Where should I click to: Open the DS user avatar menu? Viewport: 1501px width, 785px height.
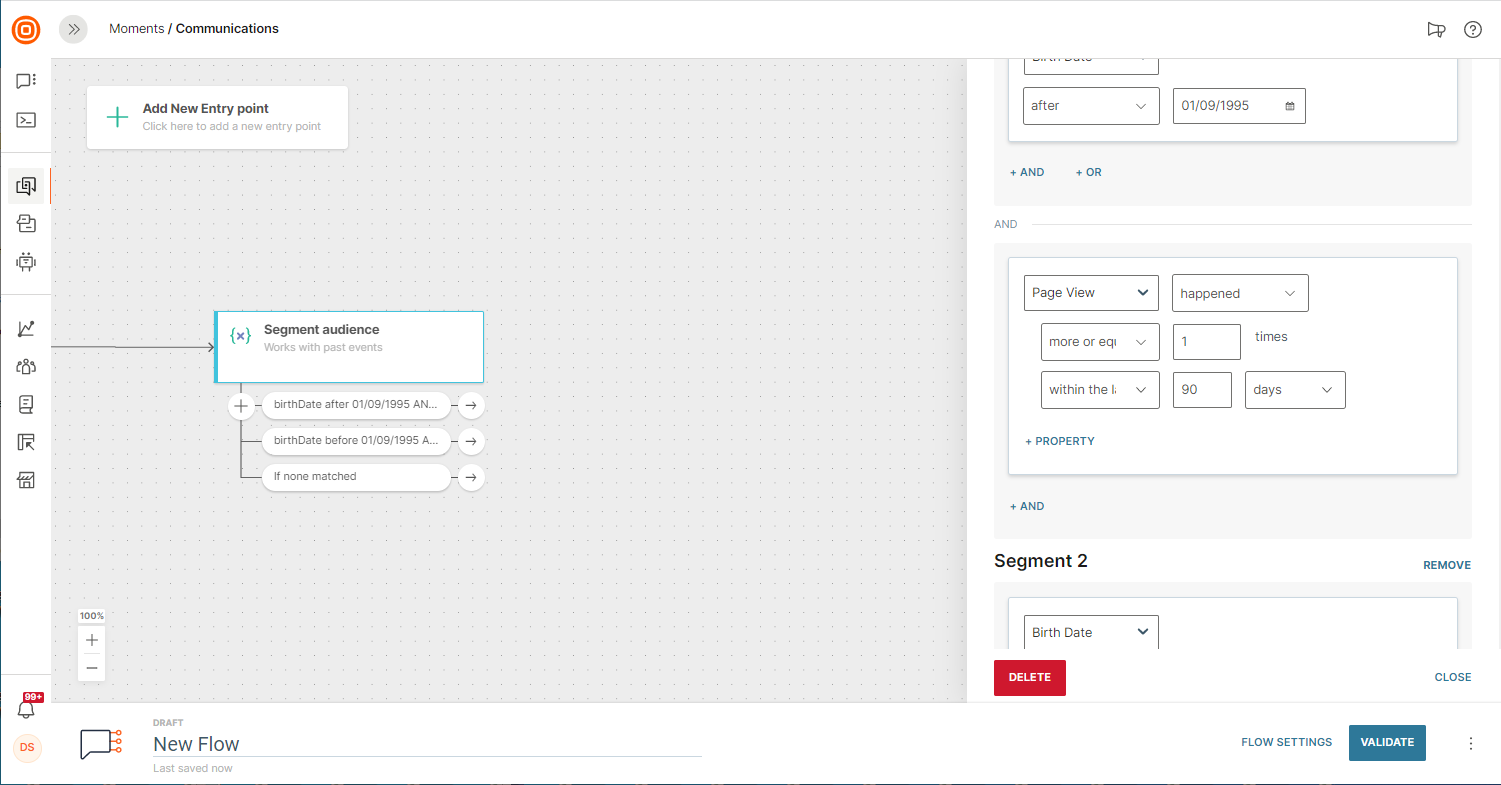(27, 748)
